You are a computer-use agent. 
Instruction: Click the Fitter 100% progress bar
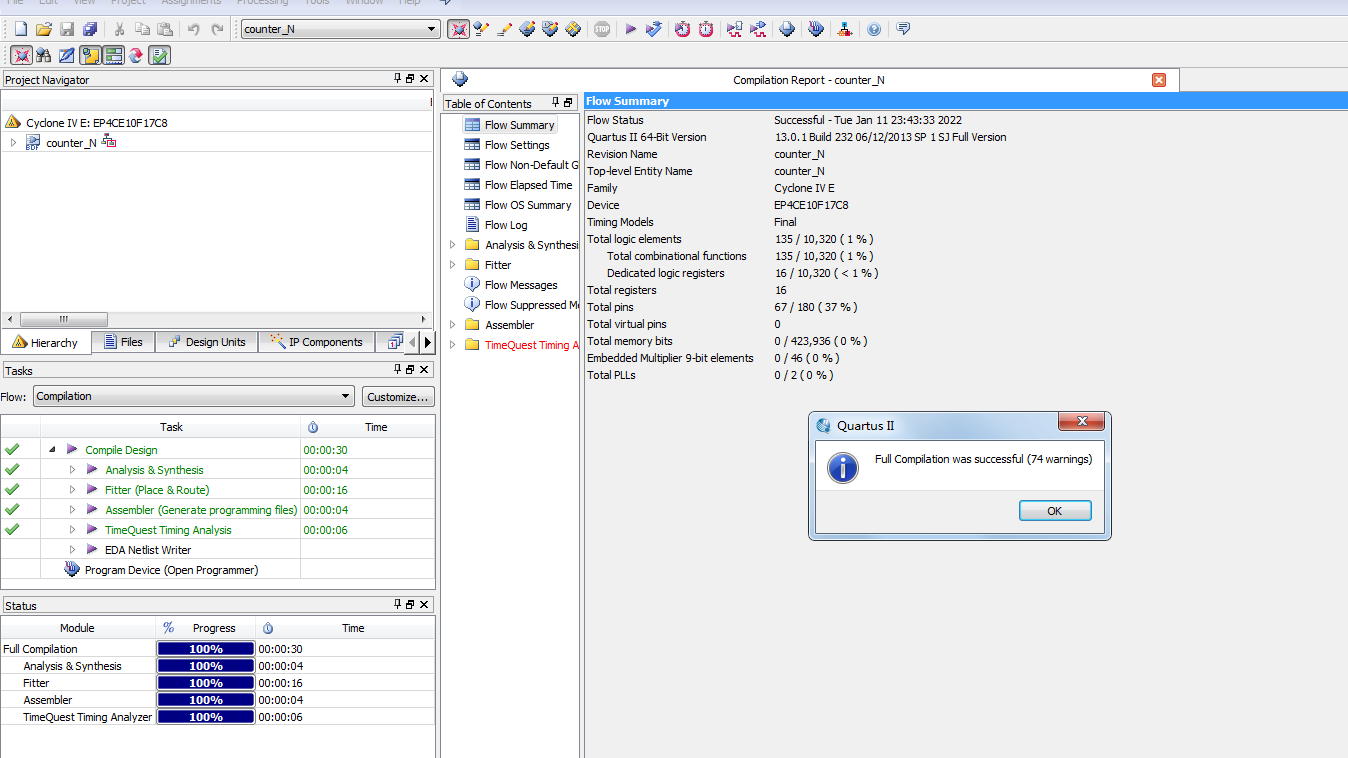[x=205, y=683]
